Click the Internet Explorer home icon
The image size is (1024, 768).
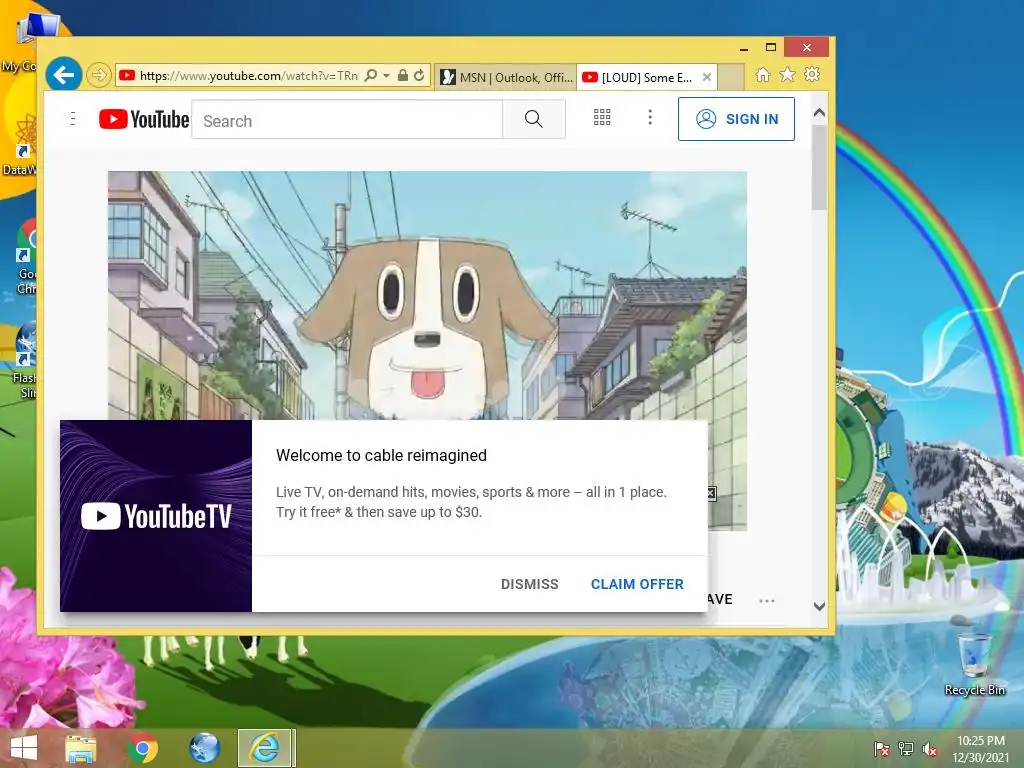pyautogui.click(x=763, y=75)
